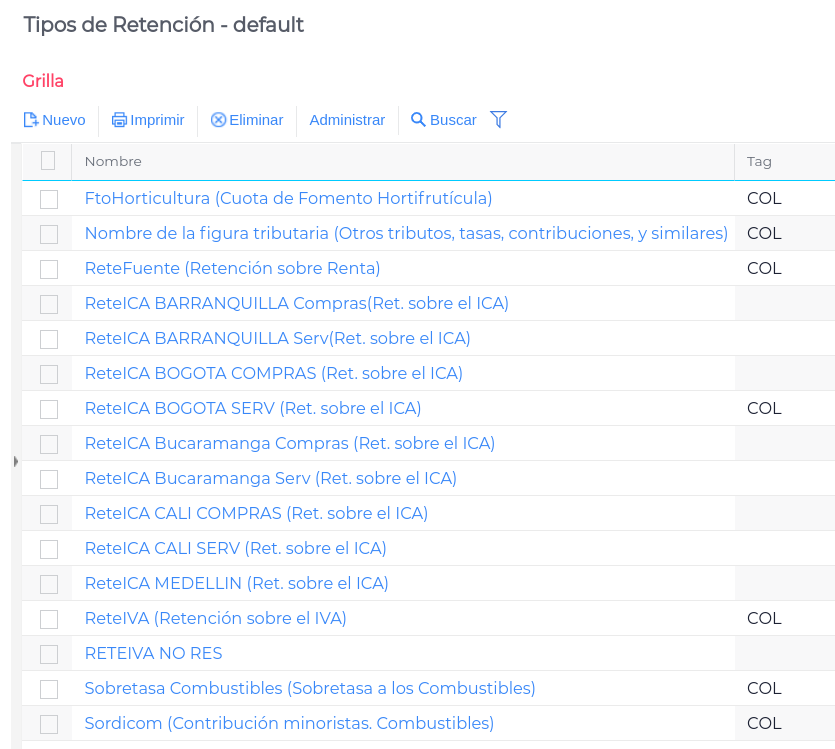This screenshot has width=835, height=749.
Task: Open the funnel filter icon
Action: (x=499, y=120)
